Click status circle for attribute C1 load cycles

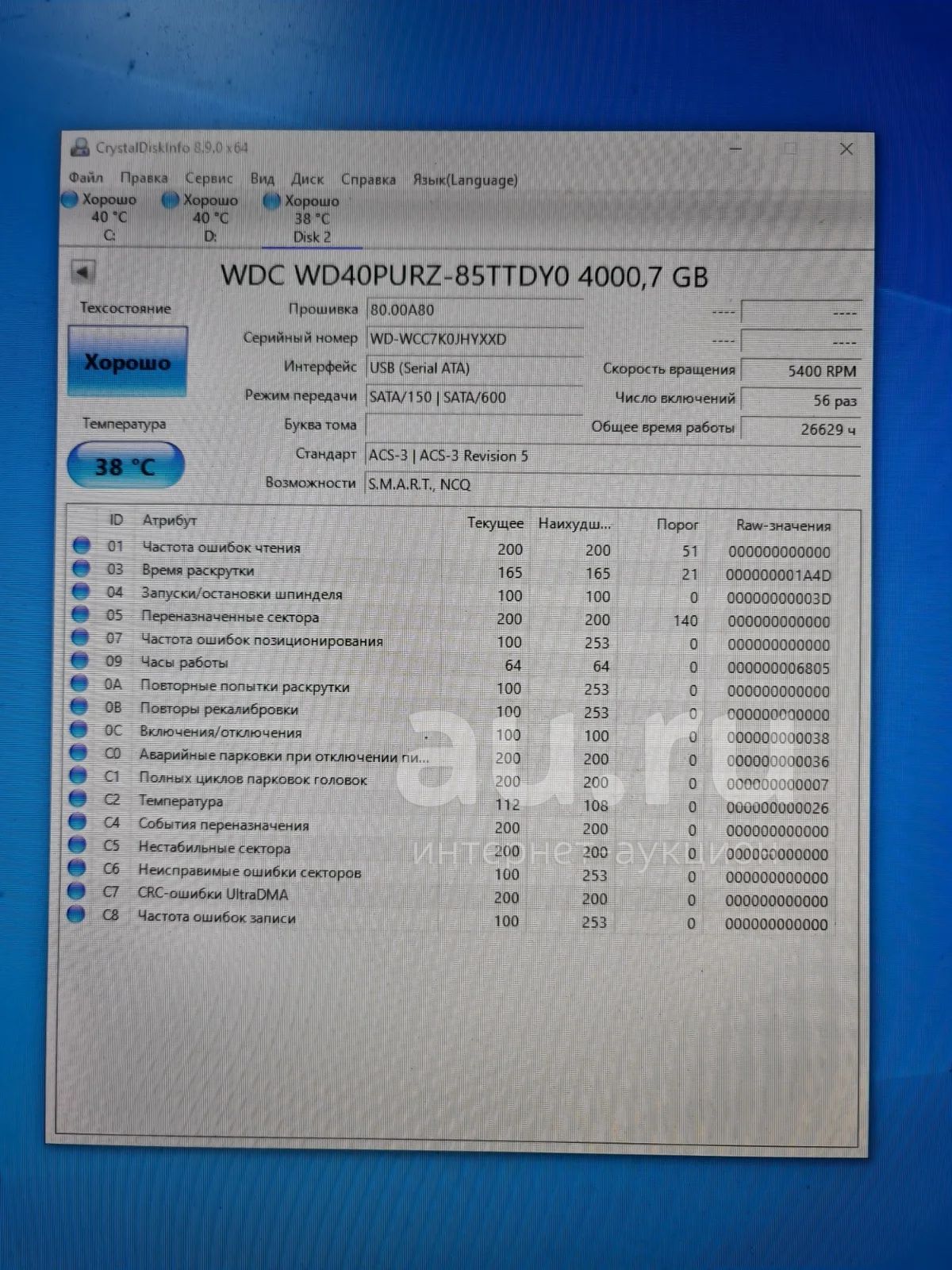[78, 775]
